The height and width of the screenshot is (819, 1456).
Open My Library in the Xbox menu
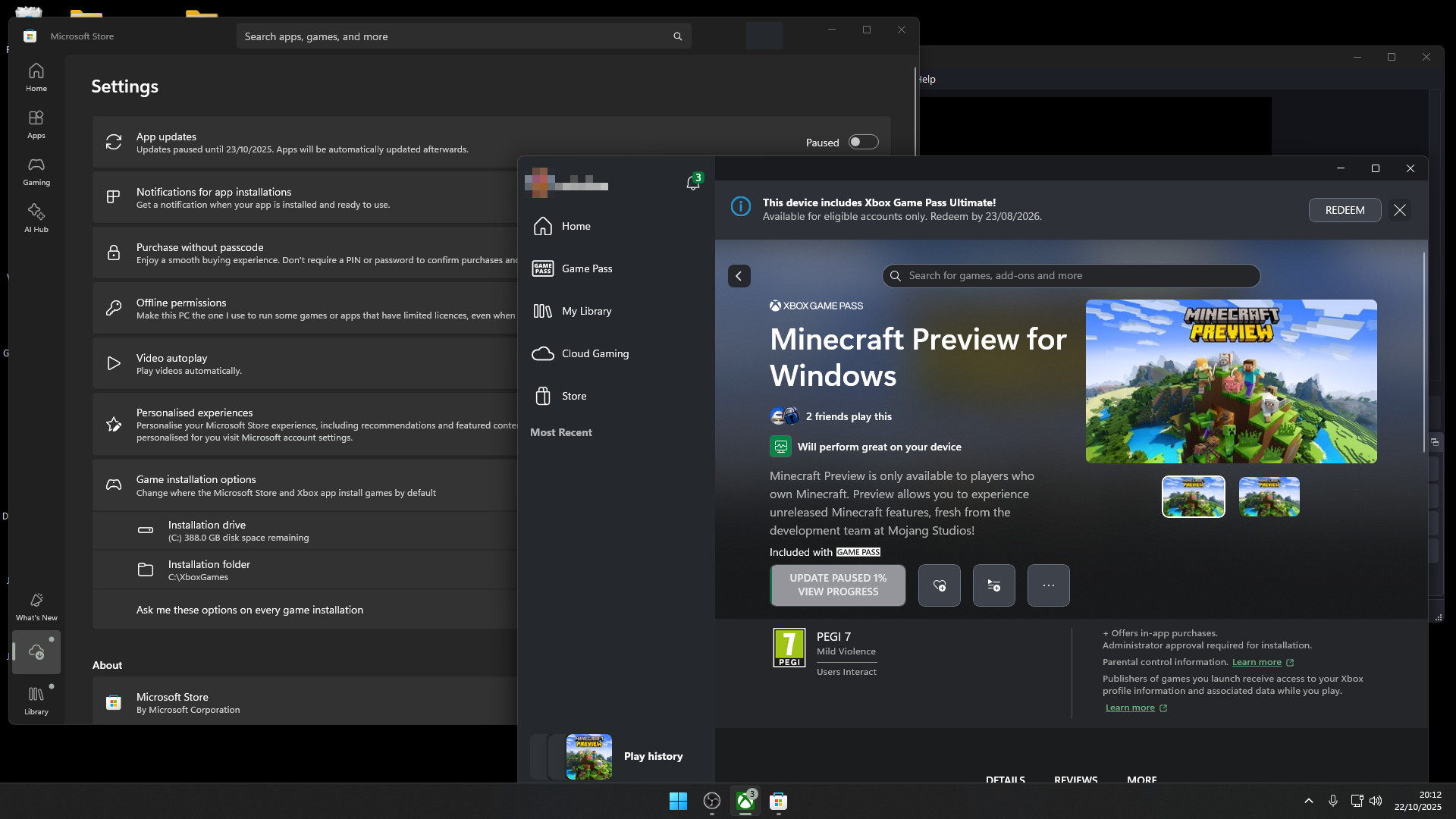(585, 311)
